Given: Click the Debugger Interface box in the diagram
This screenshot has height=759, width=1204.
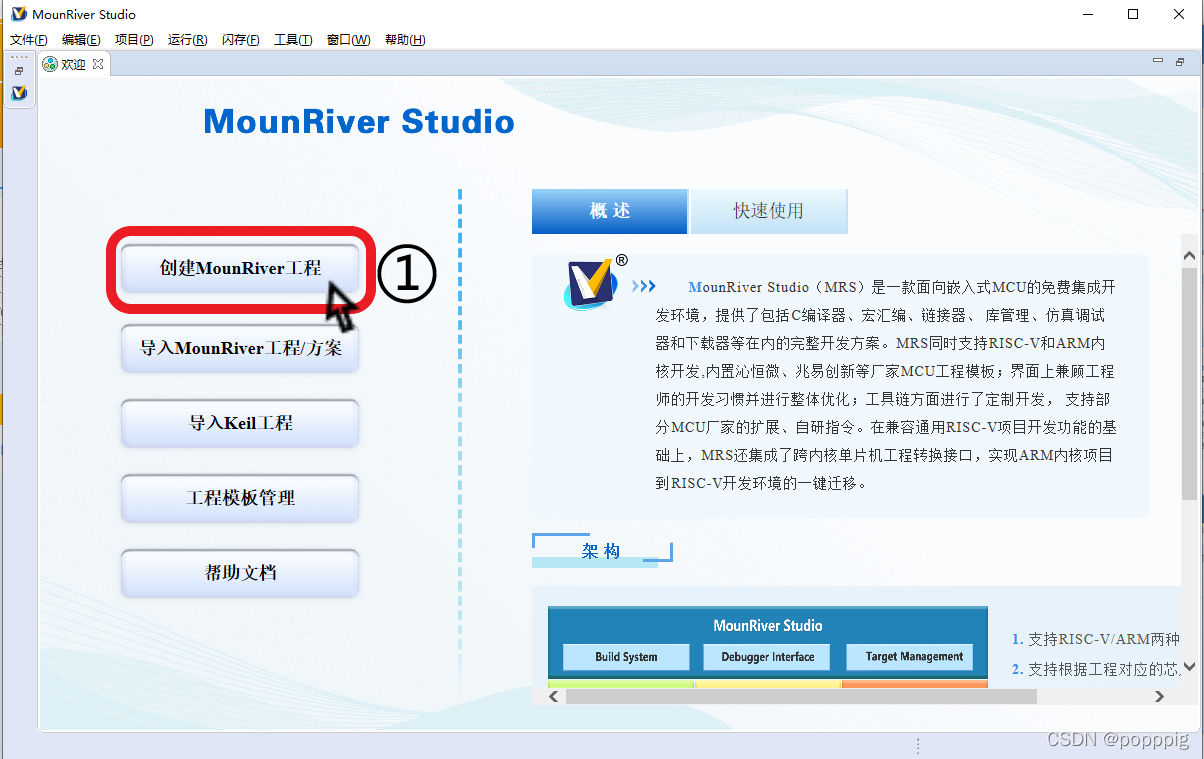Looking at the screenshot, I should pyautogui.click(x=767, y=657).
